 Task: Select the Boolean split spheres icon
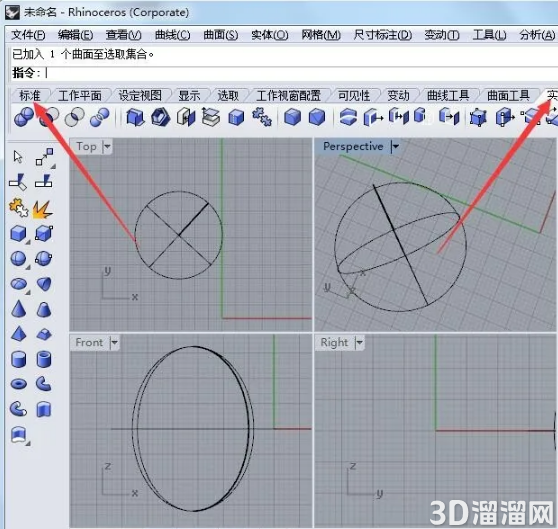pyautogui.click(x=100, y=117)
